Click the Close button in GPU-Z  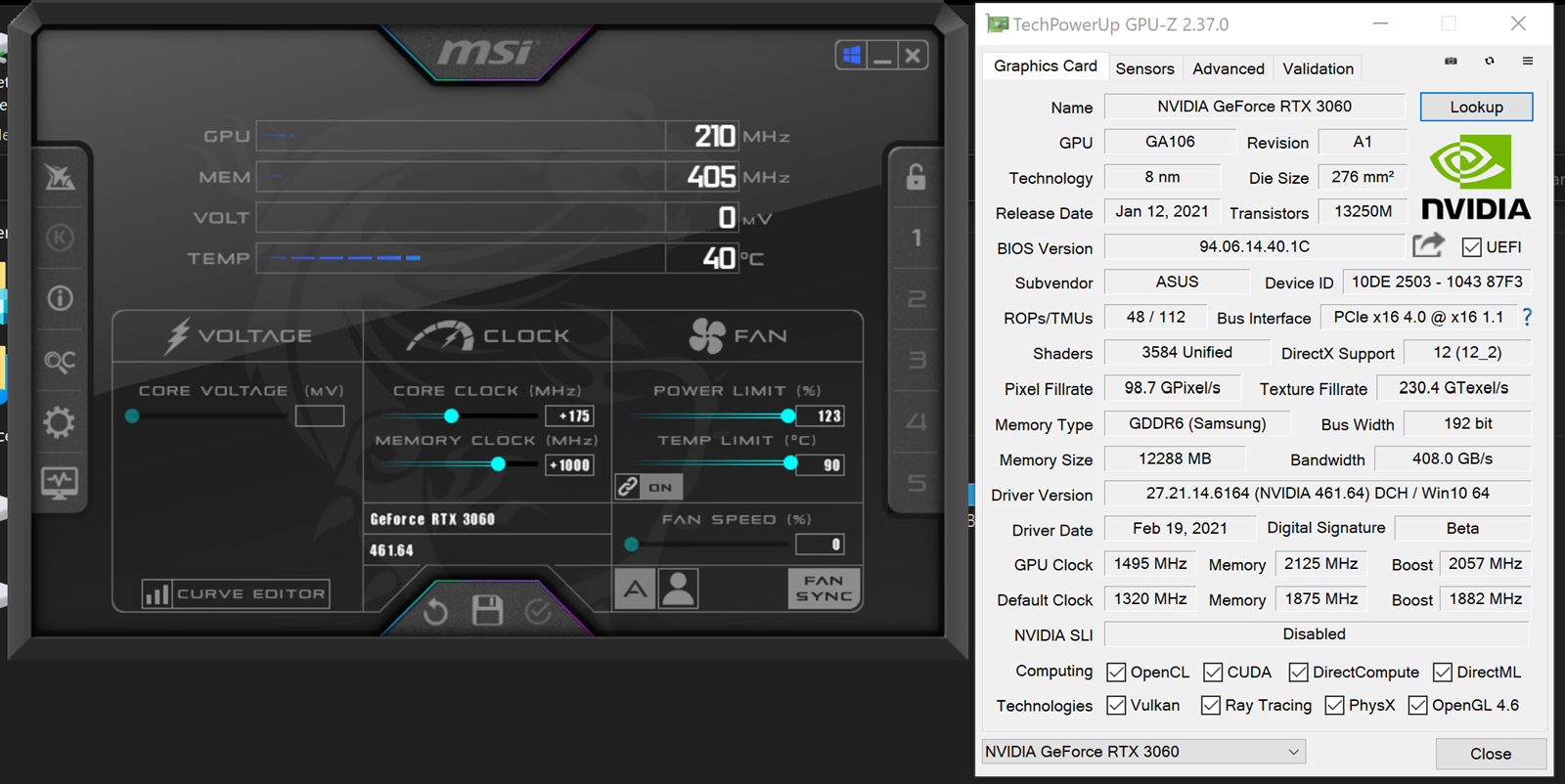[1491, 754]
